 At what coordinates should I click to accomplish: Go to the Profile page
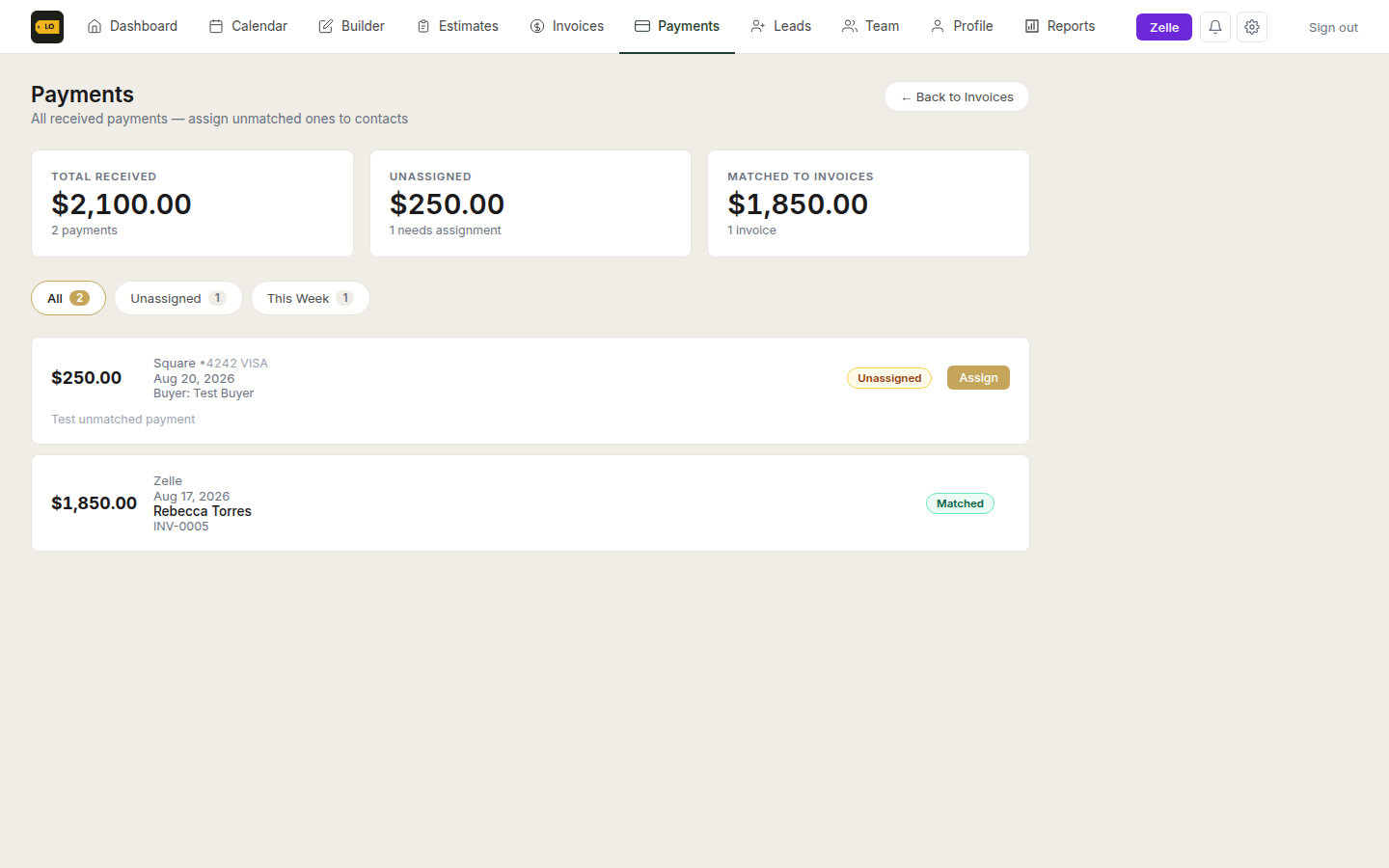coord(962,26)
